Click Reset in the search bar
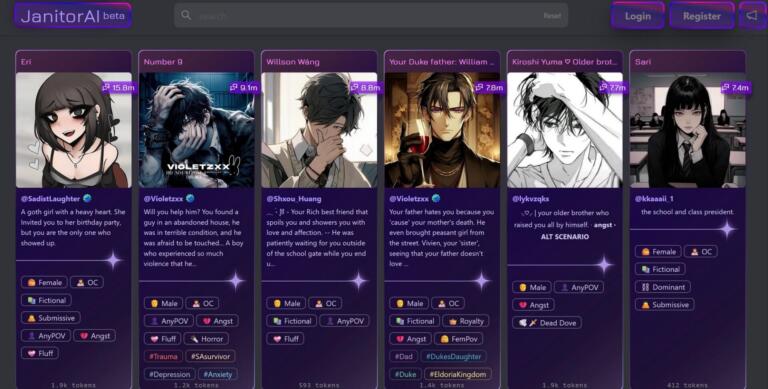This screenshot has height=389, width=768. pyautogui.click(x=552, y=16)
